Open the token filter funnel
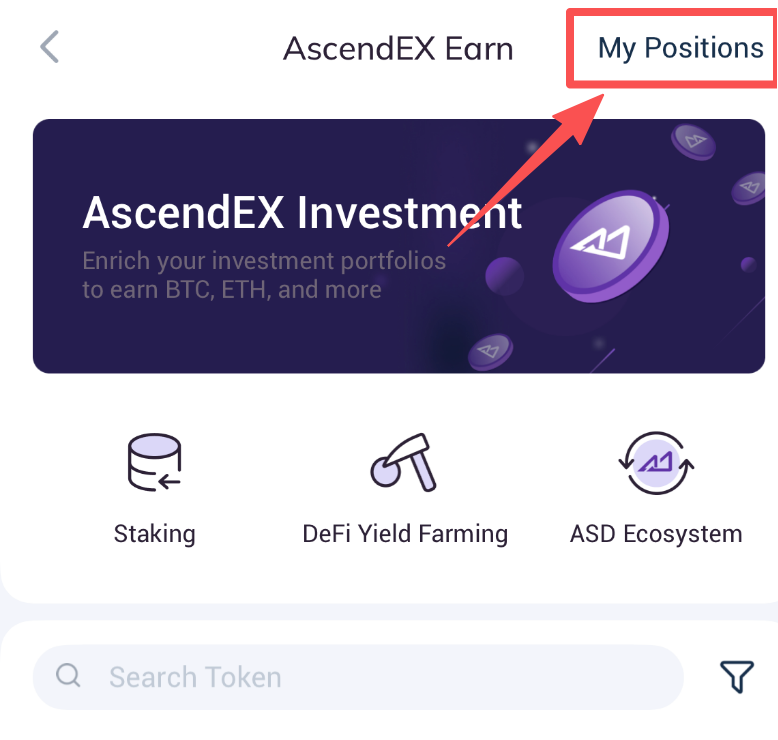 pos(737,677)
